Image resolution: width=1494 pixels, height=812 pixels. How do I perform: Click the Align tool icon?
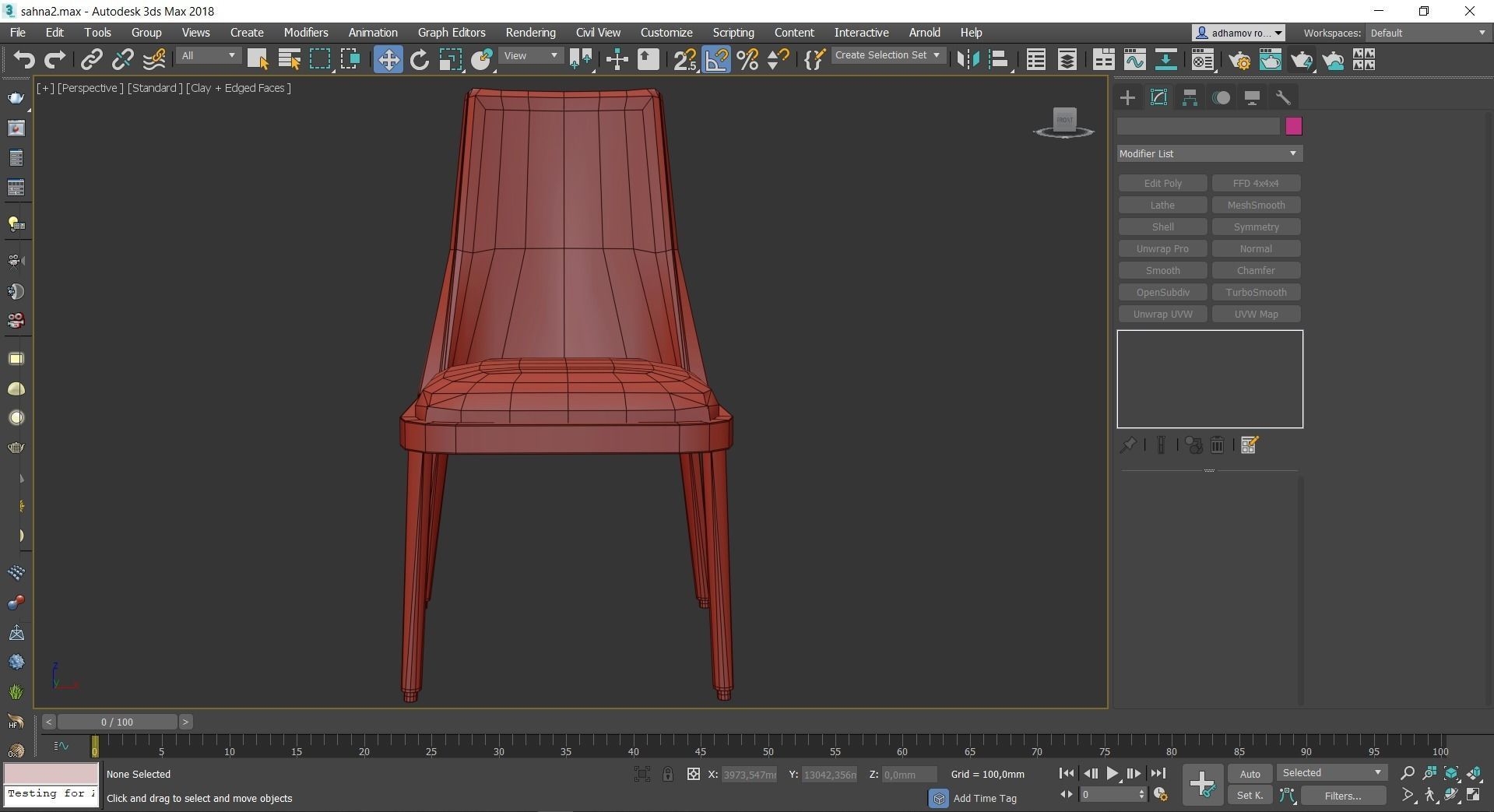999,60
